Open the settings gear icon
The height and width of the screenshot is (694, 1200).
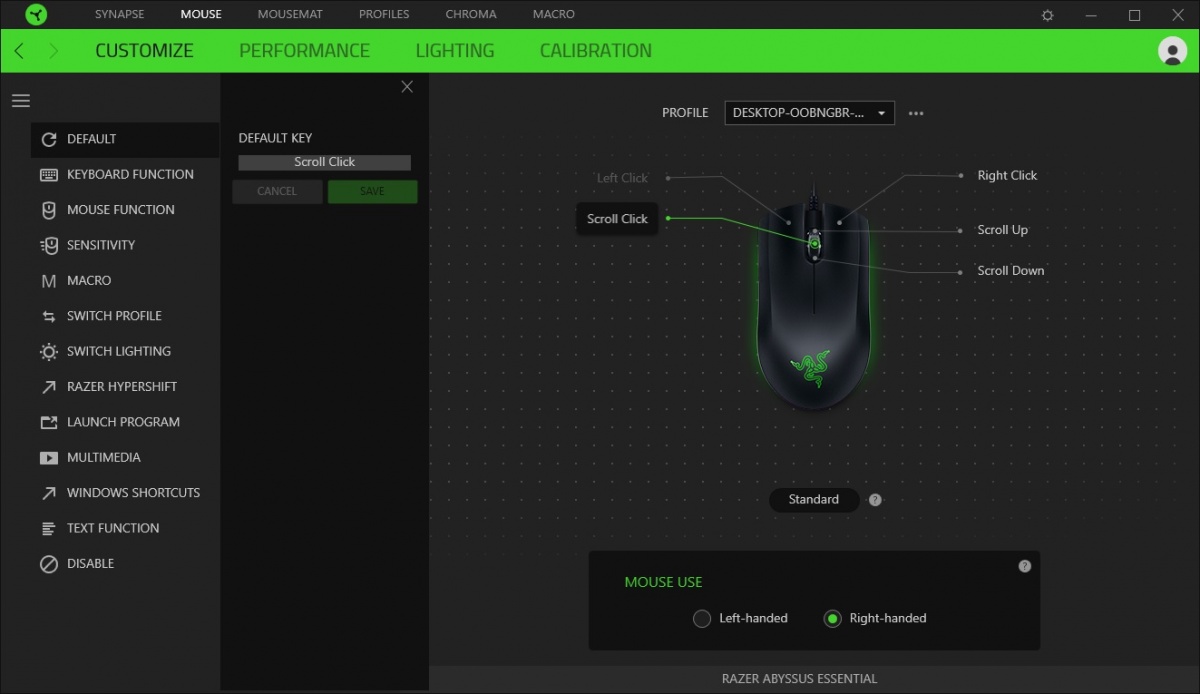(x=1047, y=15)
